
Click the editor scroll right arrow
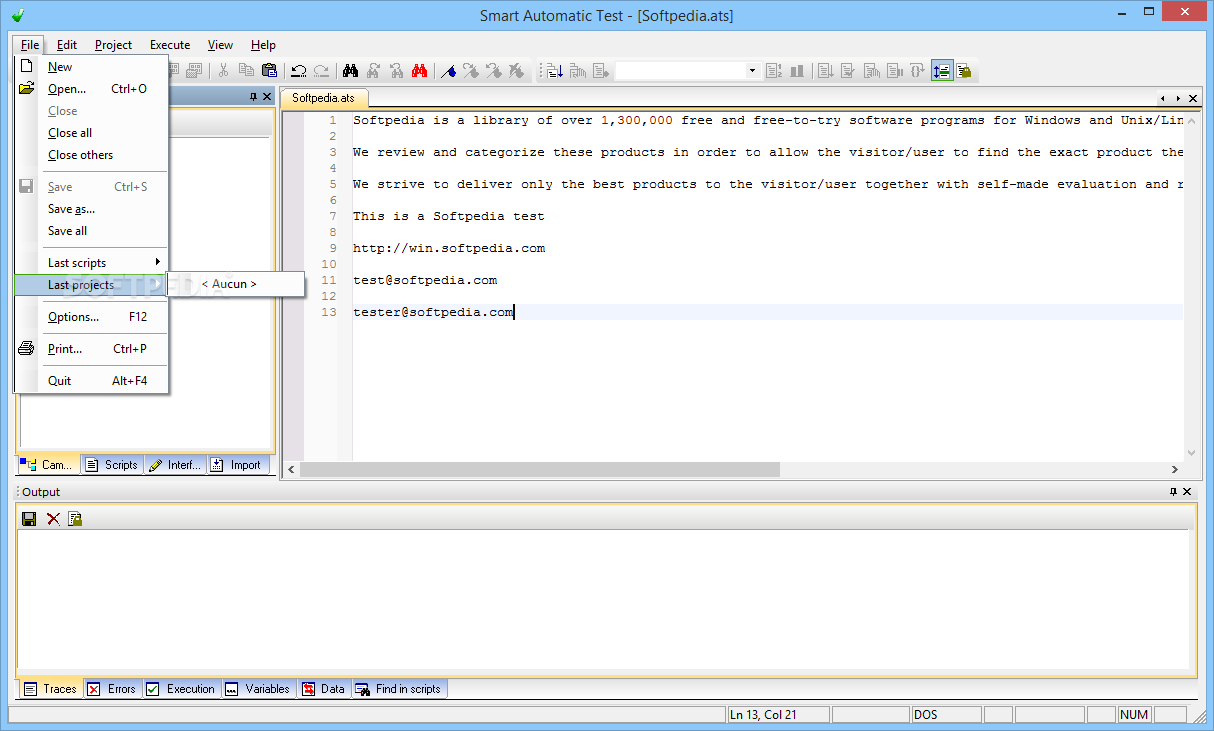click(x=1175, y=469)
